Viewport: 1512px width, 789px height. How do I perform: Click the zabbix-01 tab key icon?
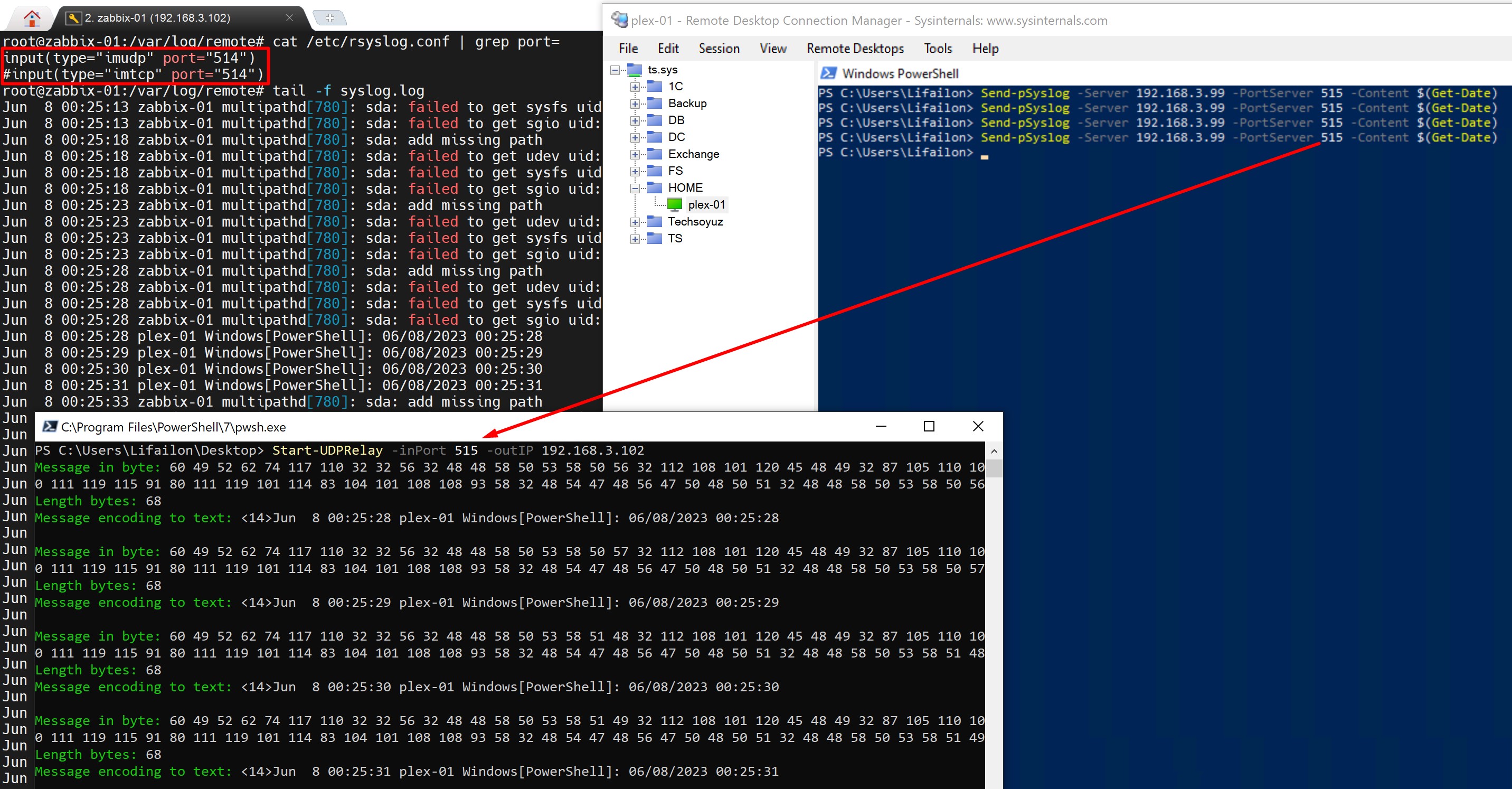[x=73, y=18]
